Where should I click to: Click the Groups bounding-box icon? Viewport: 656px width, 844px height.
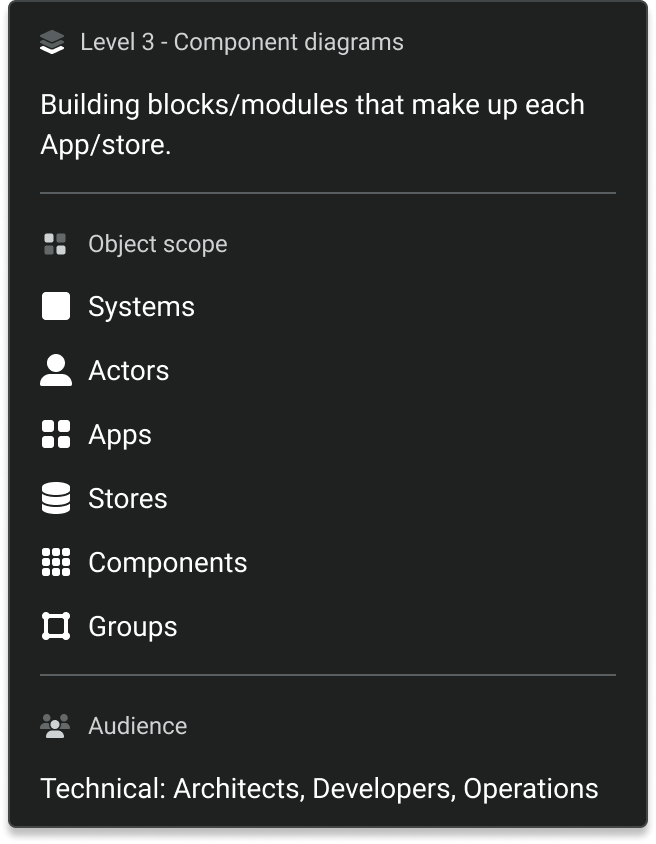56,627
